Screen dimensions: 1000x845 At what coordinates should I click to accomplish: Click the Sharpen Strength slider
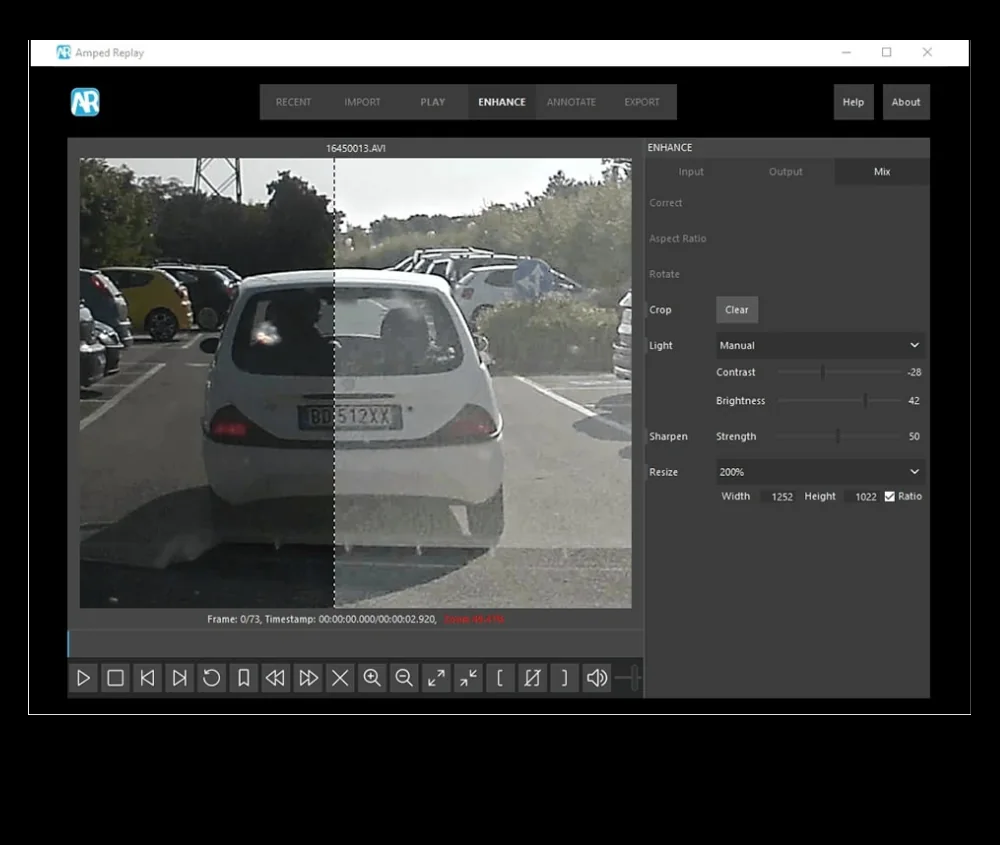pyautogui.click(x=839, y=436)
